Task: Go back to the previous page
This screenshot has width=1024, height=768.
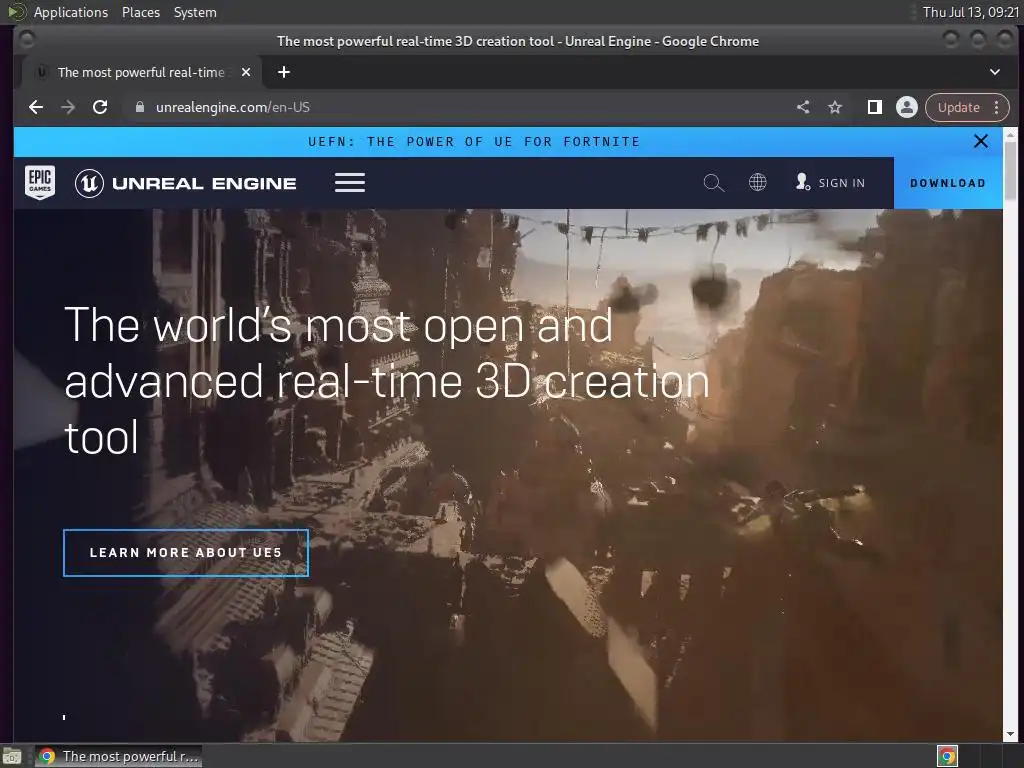Action: pyautogui.click(x=36, y=107)
